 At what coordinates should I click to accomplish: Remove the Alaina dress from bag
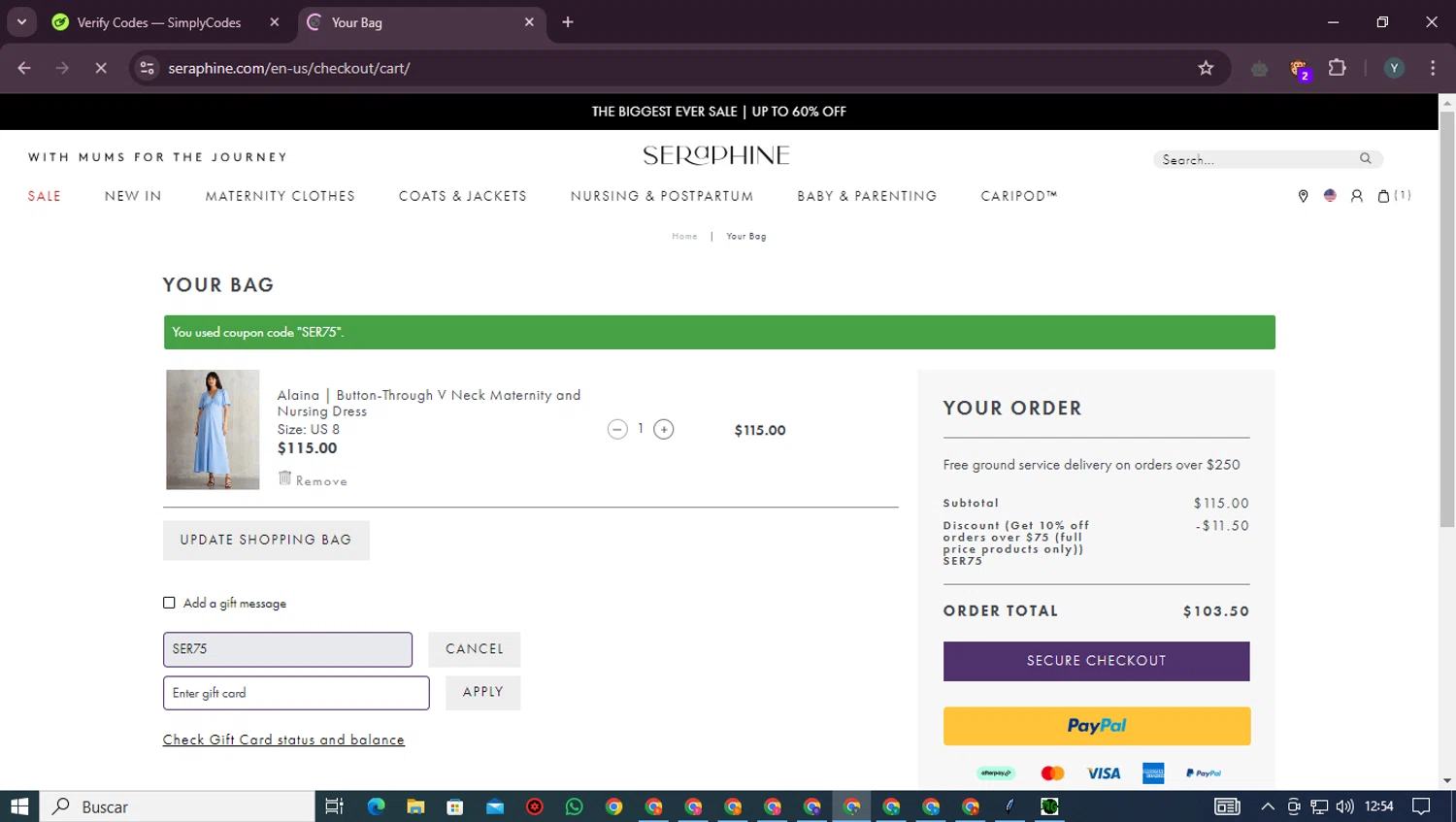(x=313, y=479)
